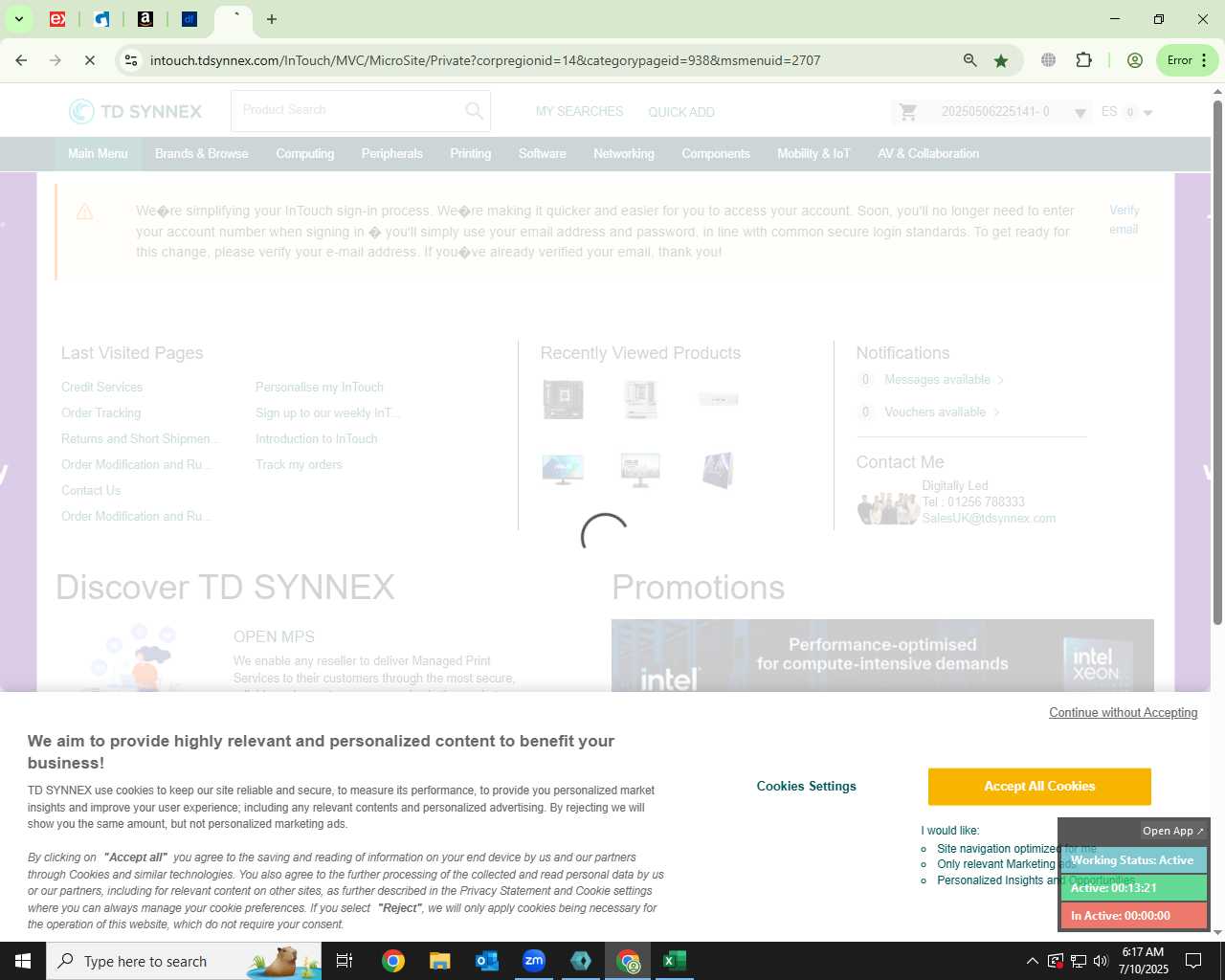The image size is (1225, 980).
Task: Click the volume speaker tray icon
Action: click(1101, 961)
